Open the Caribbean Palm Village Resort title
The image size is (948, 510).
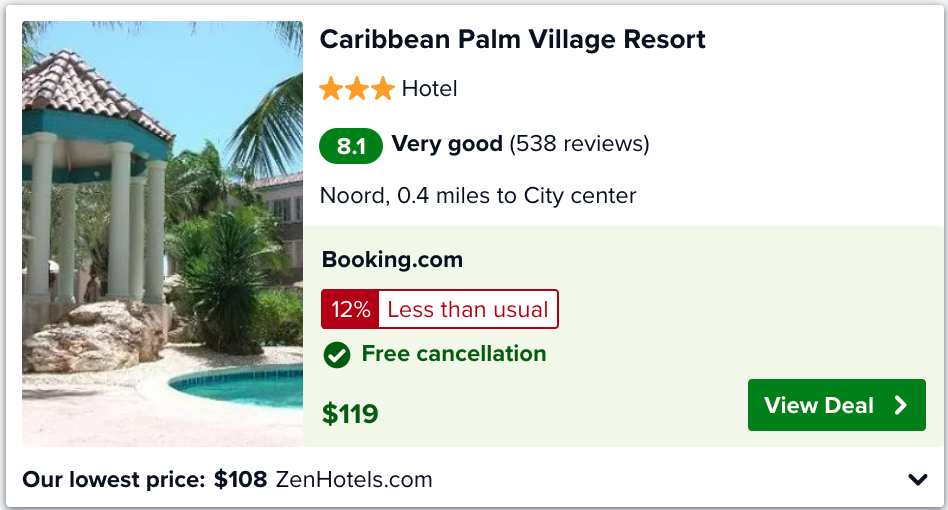pos(512,40)
